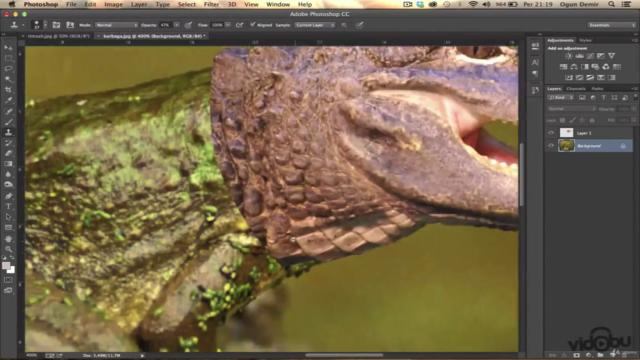Toggle type layer filter in Layers panel
640x360 pixels.
(x=604, y=98)
